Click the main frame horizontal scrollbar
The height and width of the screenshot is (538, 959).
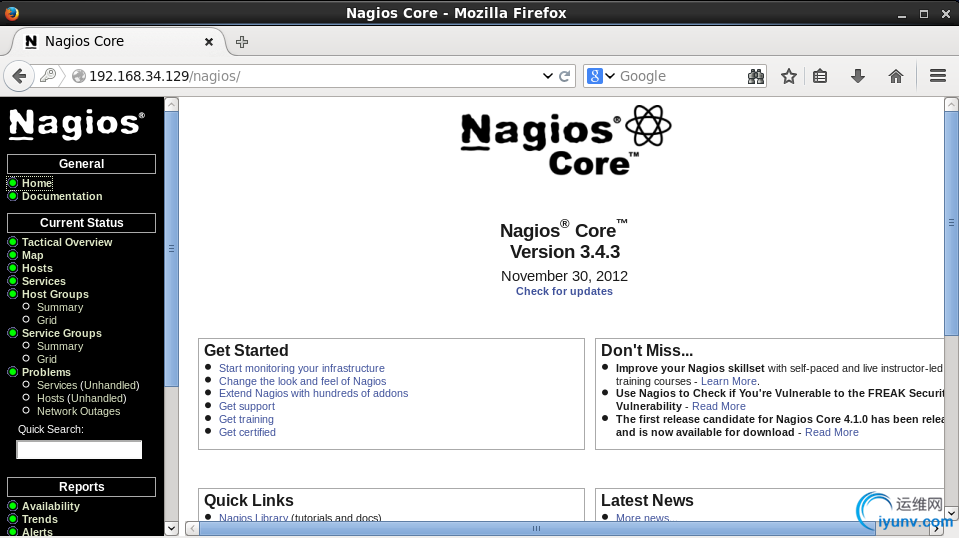coord(536,528)
